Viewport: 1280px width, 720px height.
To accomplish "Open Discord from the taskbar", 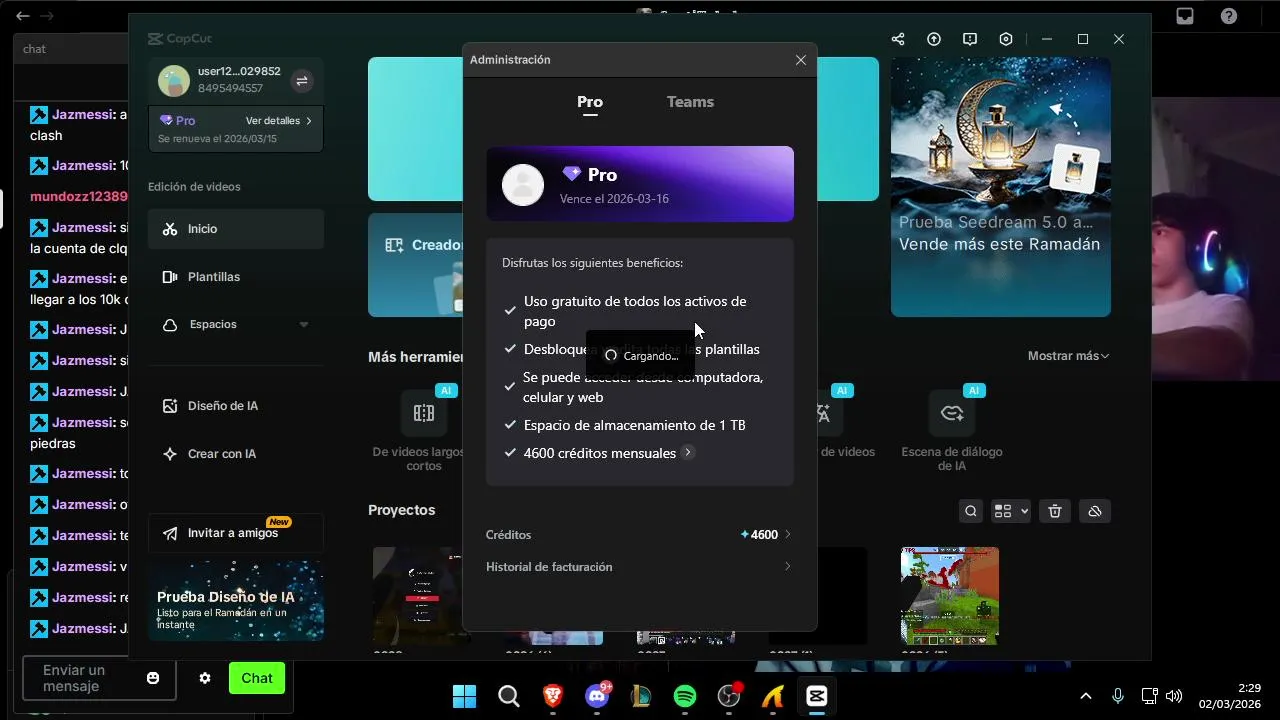I will 597,696.
